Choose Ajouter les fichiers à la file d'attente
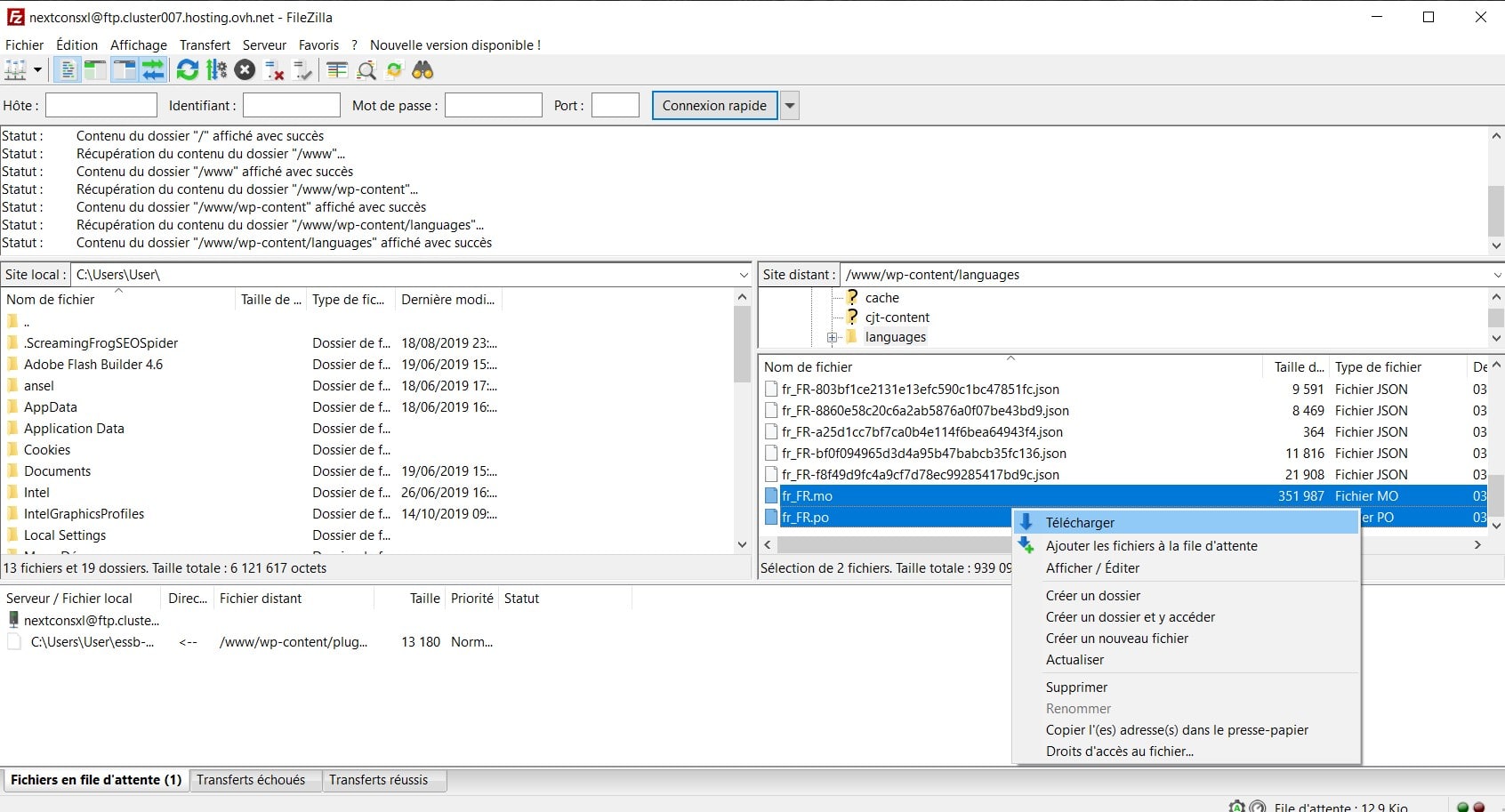Screen dimensions: 1505x812 (1187, 546)
